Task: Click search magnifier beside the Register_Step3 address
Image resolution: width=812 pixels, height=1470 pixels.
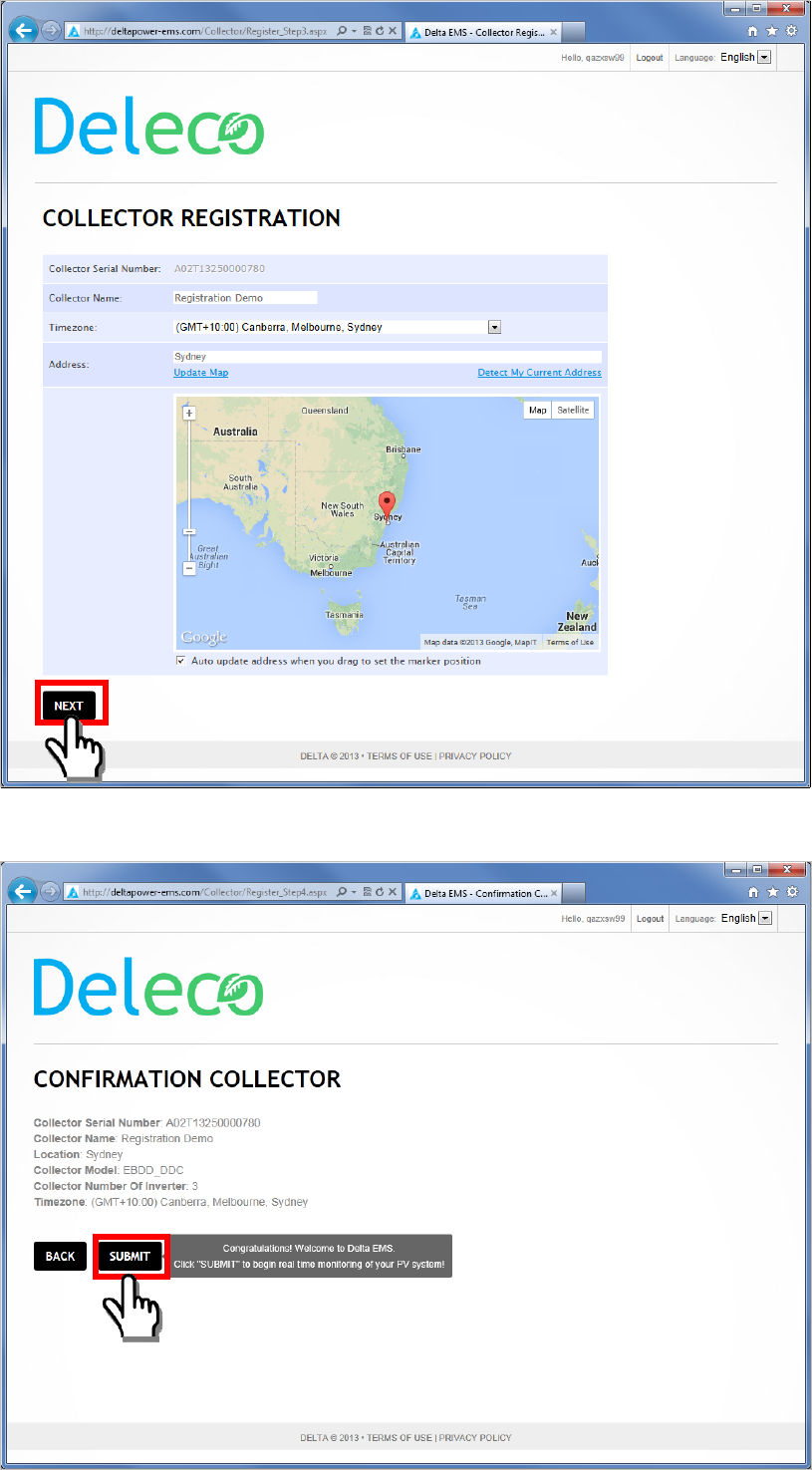Action: pos(342,31)
